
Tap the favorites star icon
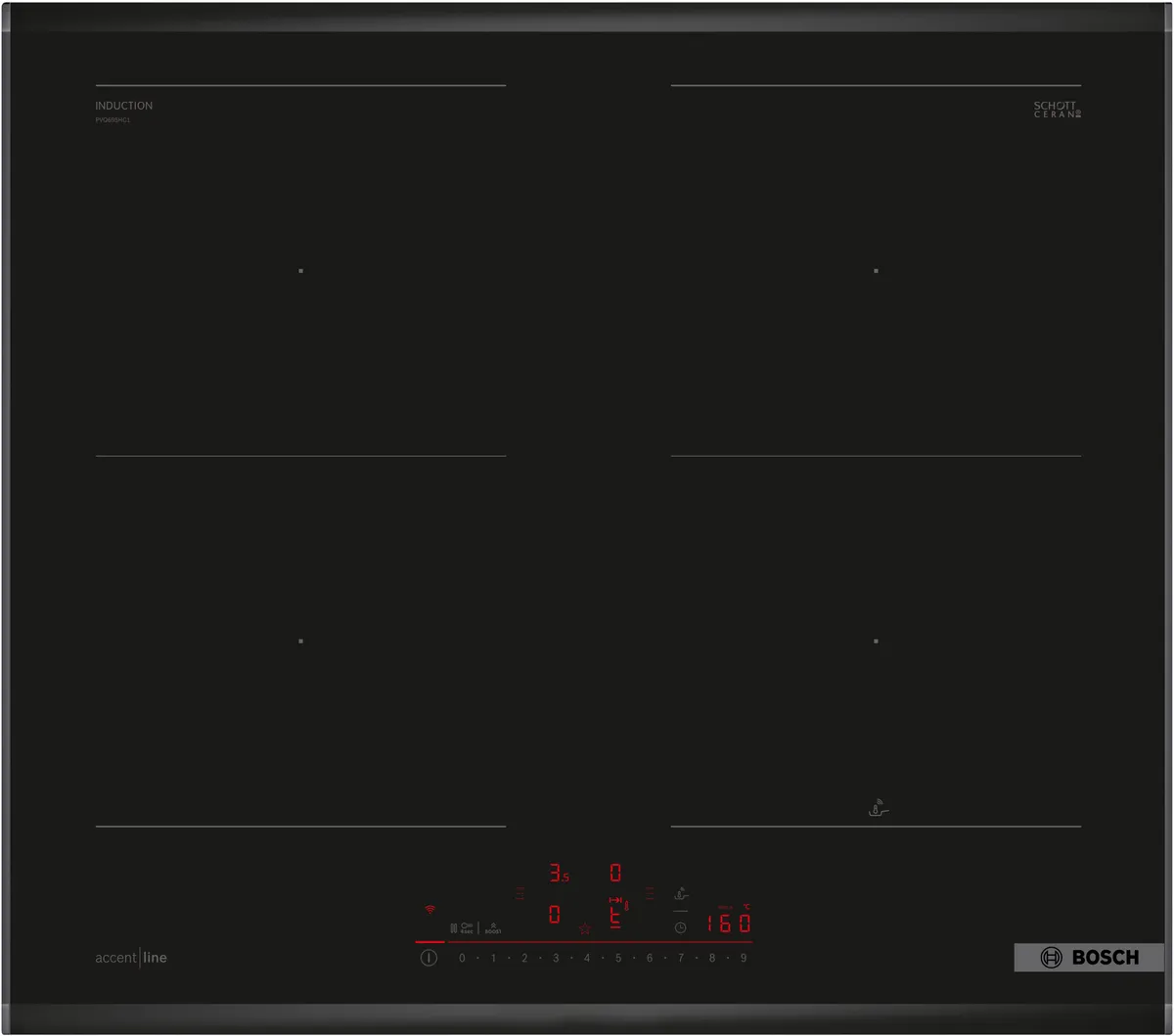click(585, 927)
